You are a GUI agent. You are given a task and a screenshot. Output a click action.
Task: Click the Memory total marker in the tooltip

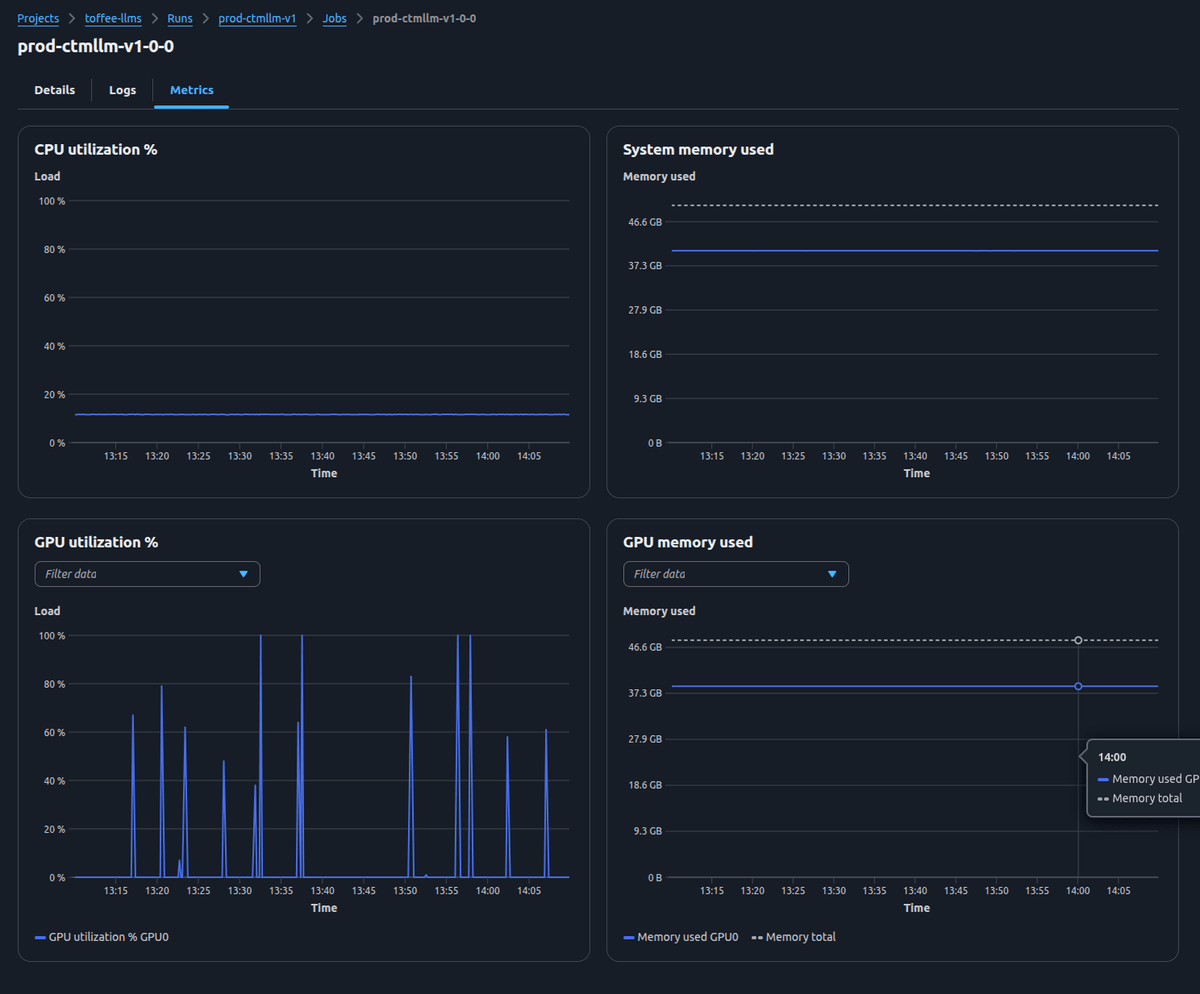tap(1103, 798)
